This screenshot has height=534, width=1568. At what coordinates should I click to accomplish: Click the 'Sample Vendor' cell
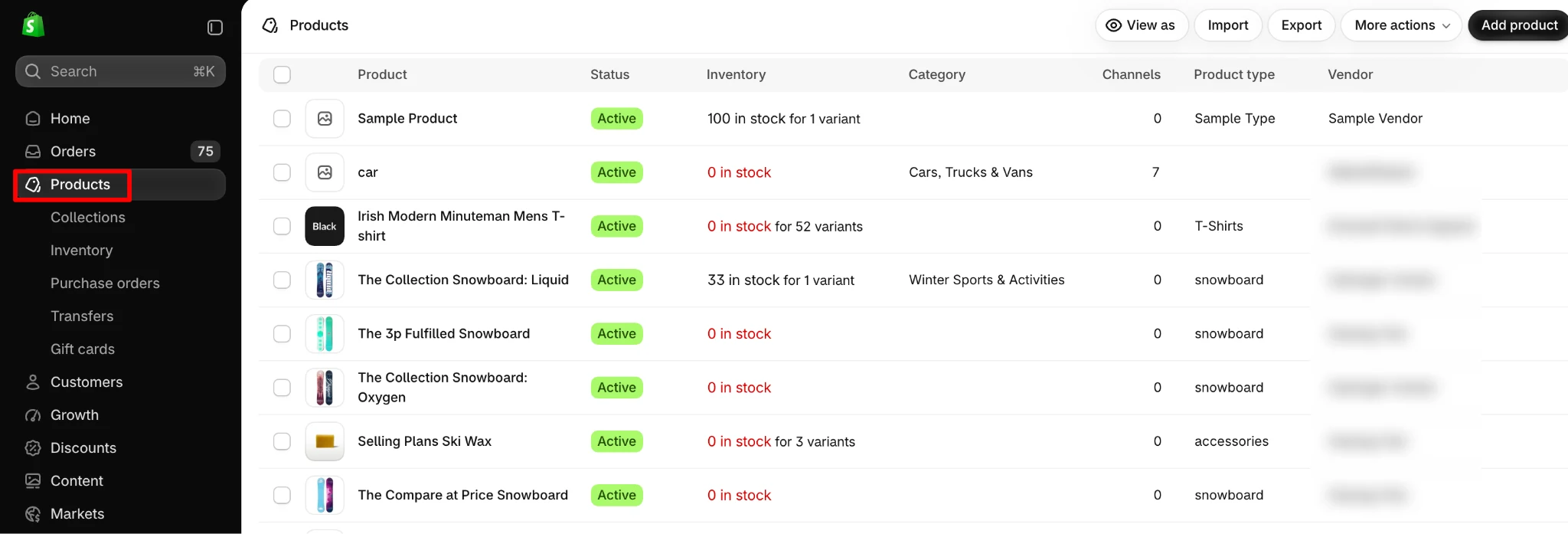pyautogui.click(x=1375, y=119)
